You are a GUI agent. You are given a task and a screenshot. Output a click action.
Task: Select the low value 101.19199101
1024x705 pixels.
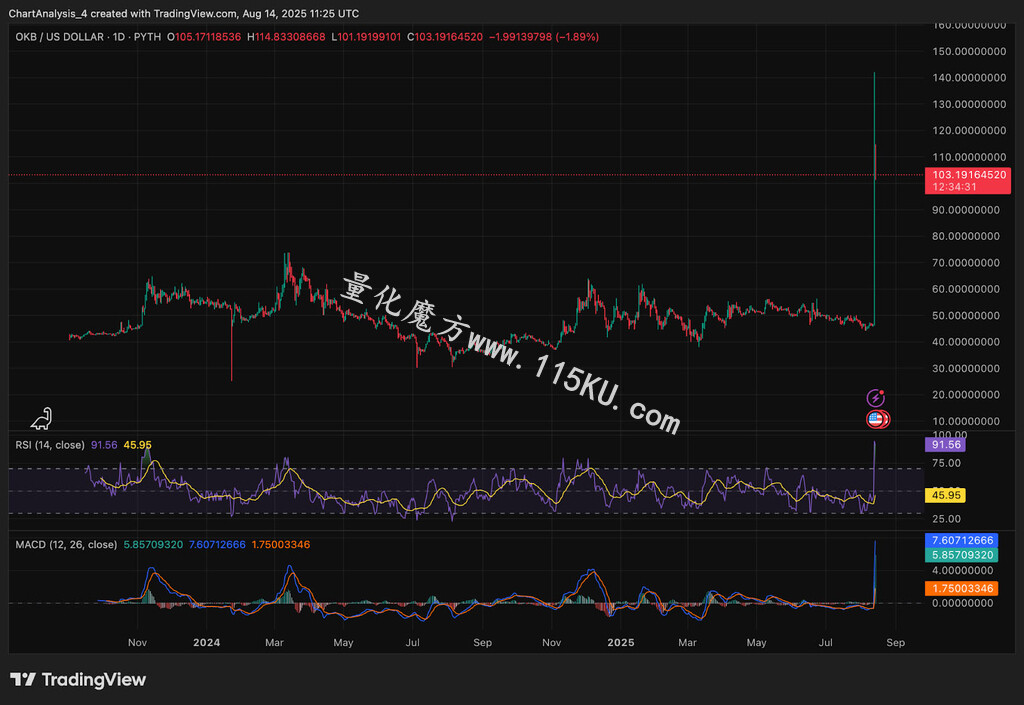369,37
